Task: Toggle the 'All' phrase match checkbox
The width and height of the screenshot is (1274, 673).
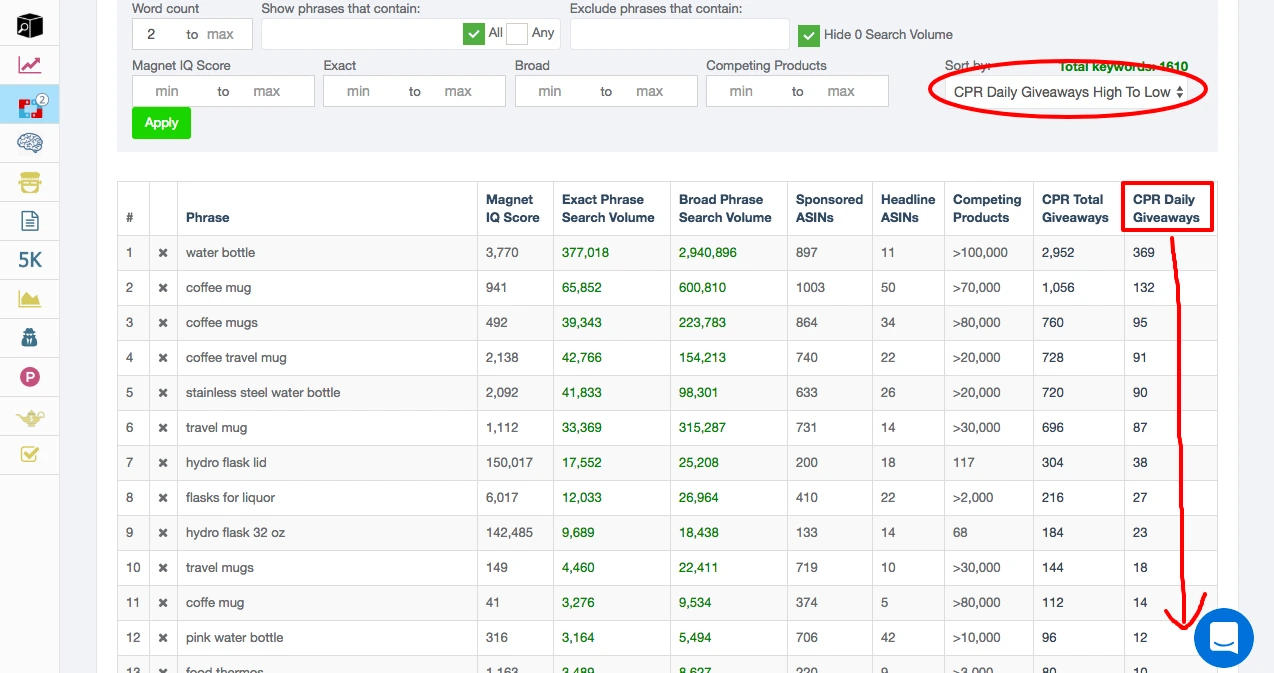Action: [474, 34]
